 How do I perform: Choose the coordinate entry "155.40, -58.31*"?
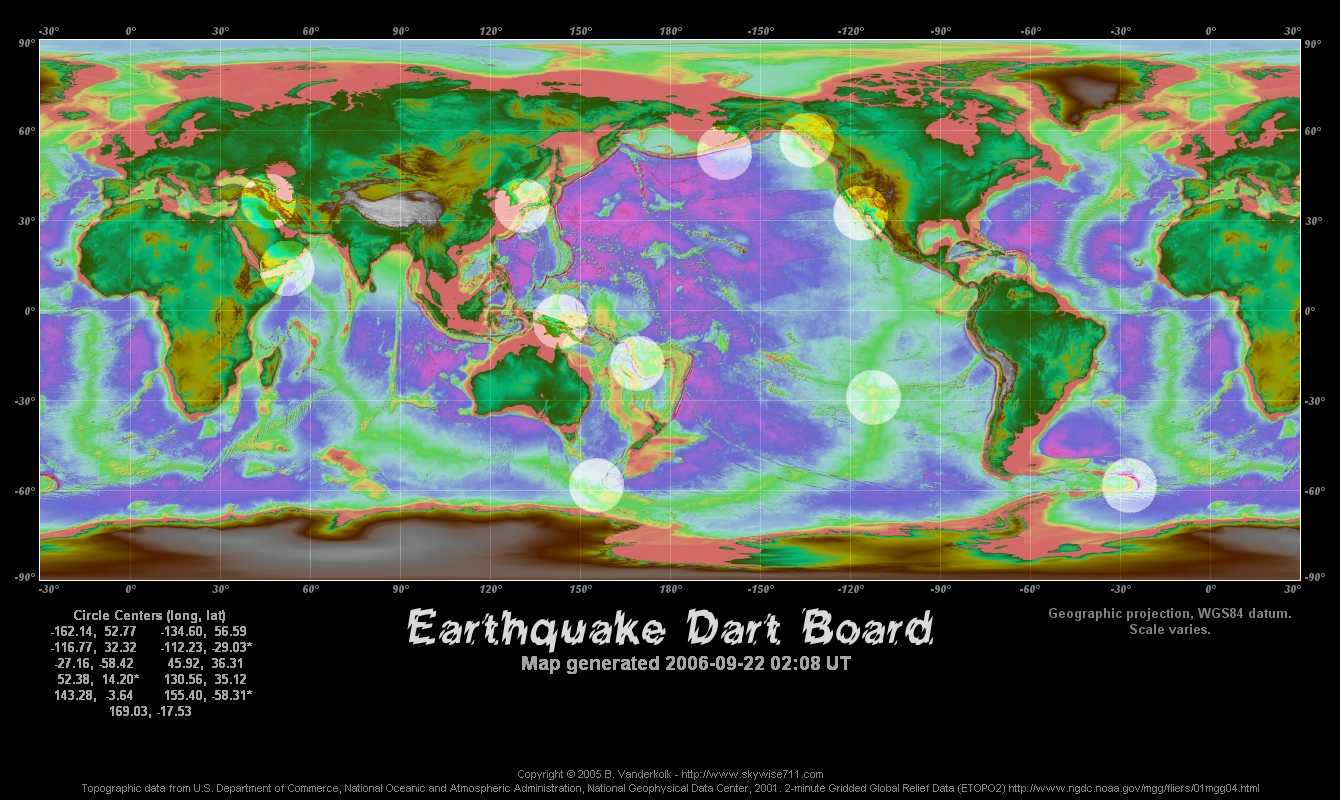pos(207,696)
